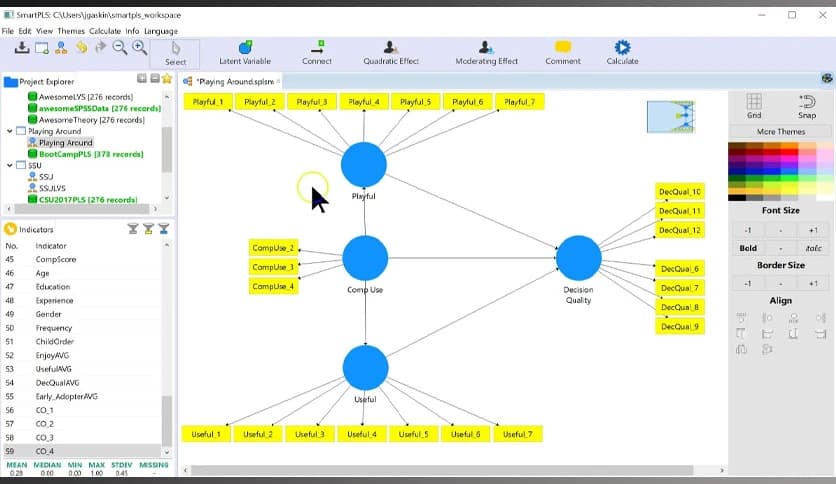
Task: Run Calculate from the toolbar
Action: point(622,53)
